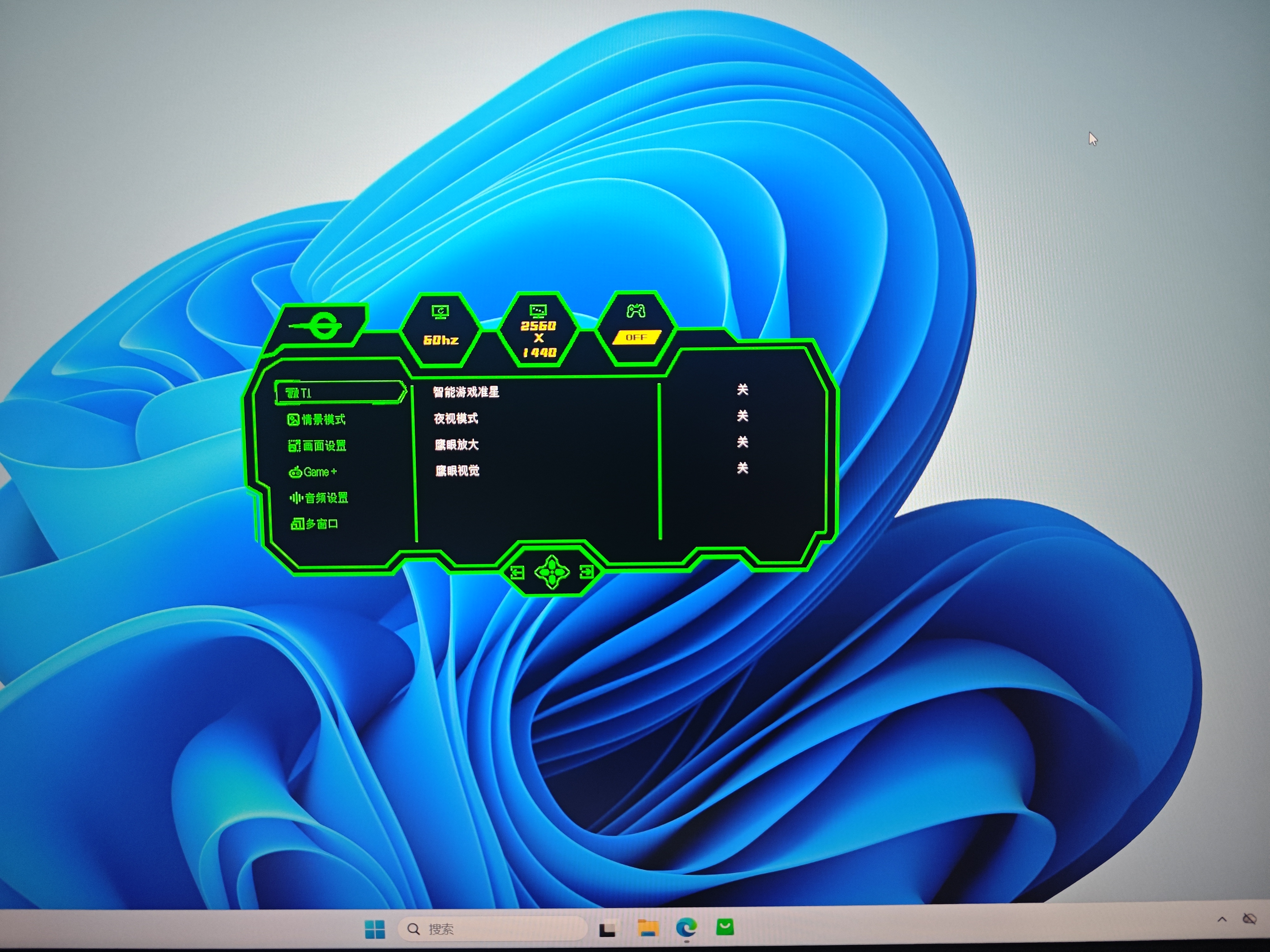The height and width of the screenshot is (952, 1270).
Task: Toggle the yellow OFF game indicator
Action: click(636, 337)
